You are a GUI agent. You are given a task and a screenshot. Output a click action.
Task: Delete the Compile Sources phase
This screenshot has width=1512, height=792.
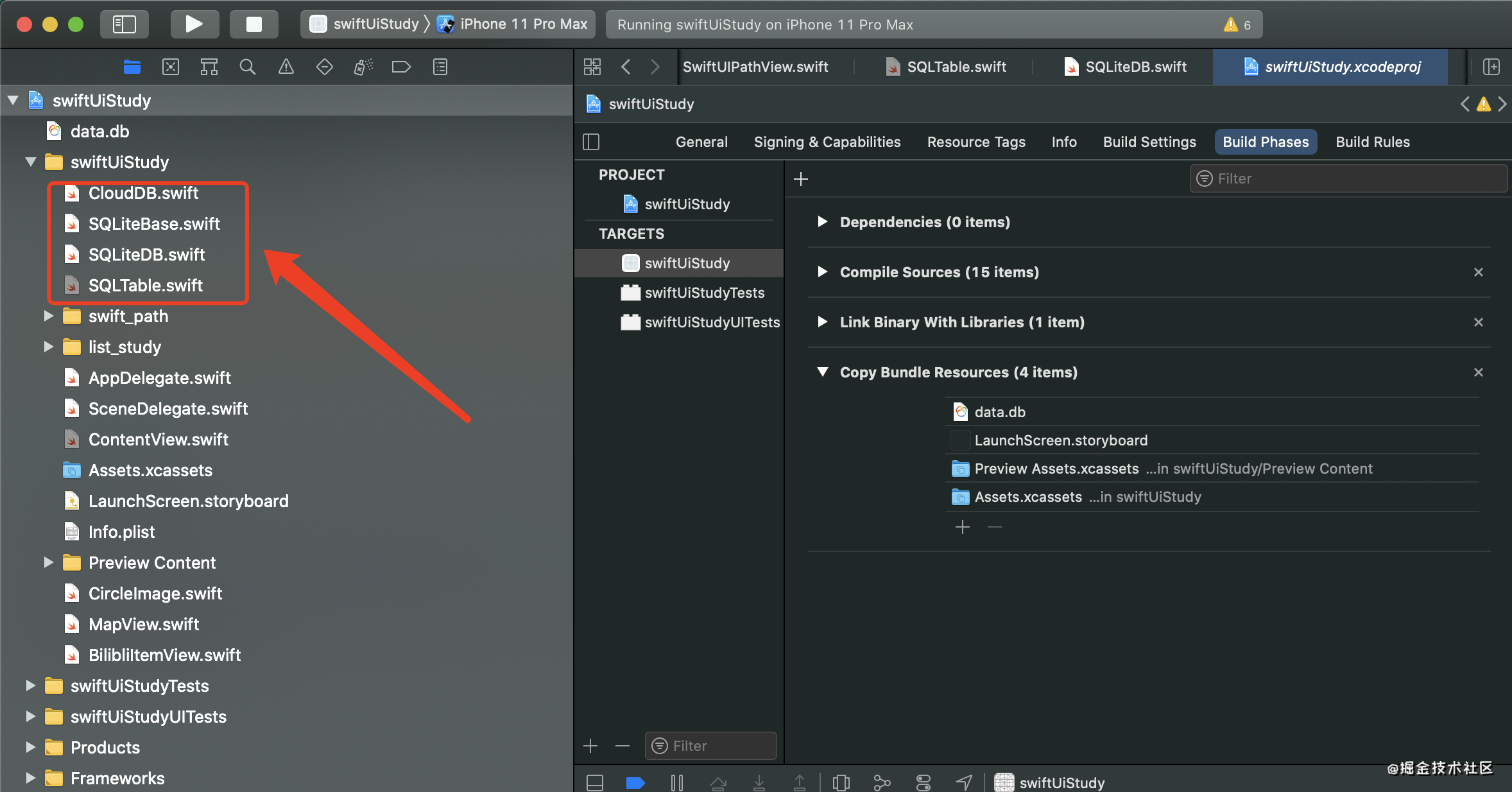coord(1479,272)
